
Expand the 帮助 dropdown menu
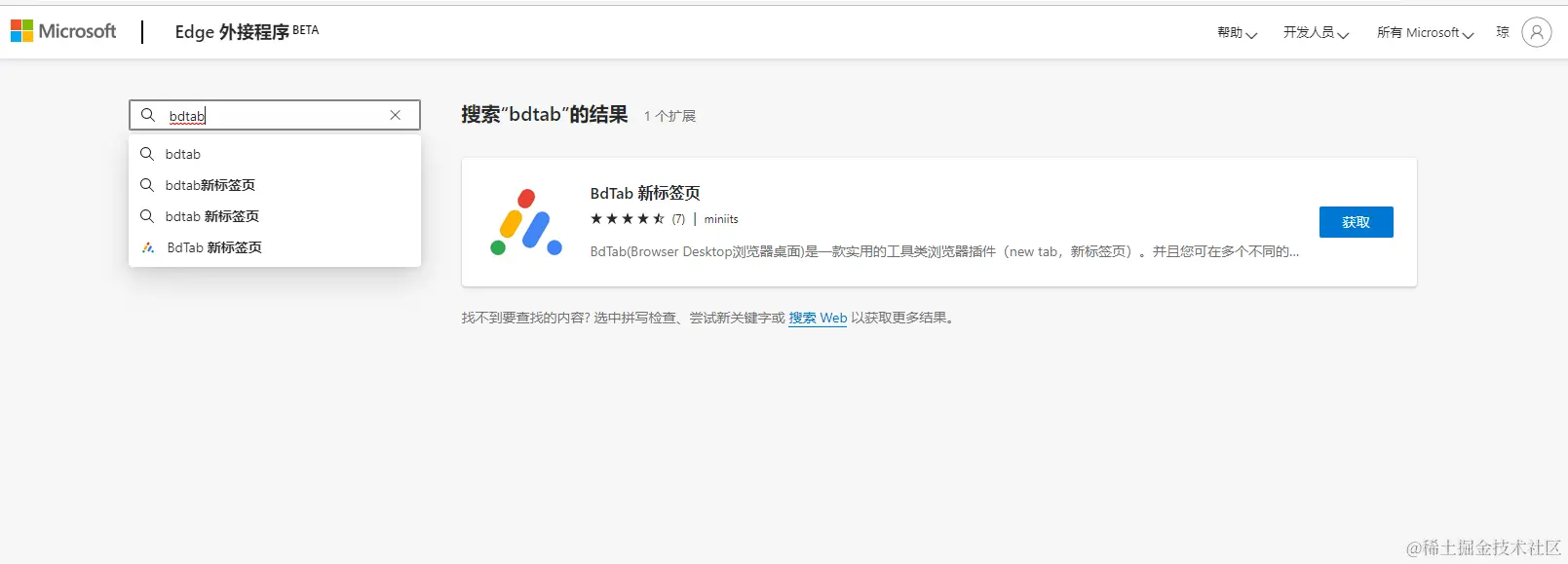[x=1237, y=32]
